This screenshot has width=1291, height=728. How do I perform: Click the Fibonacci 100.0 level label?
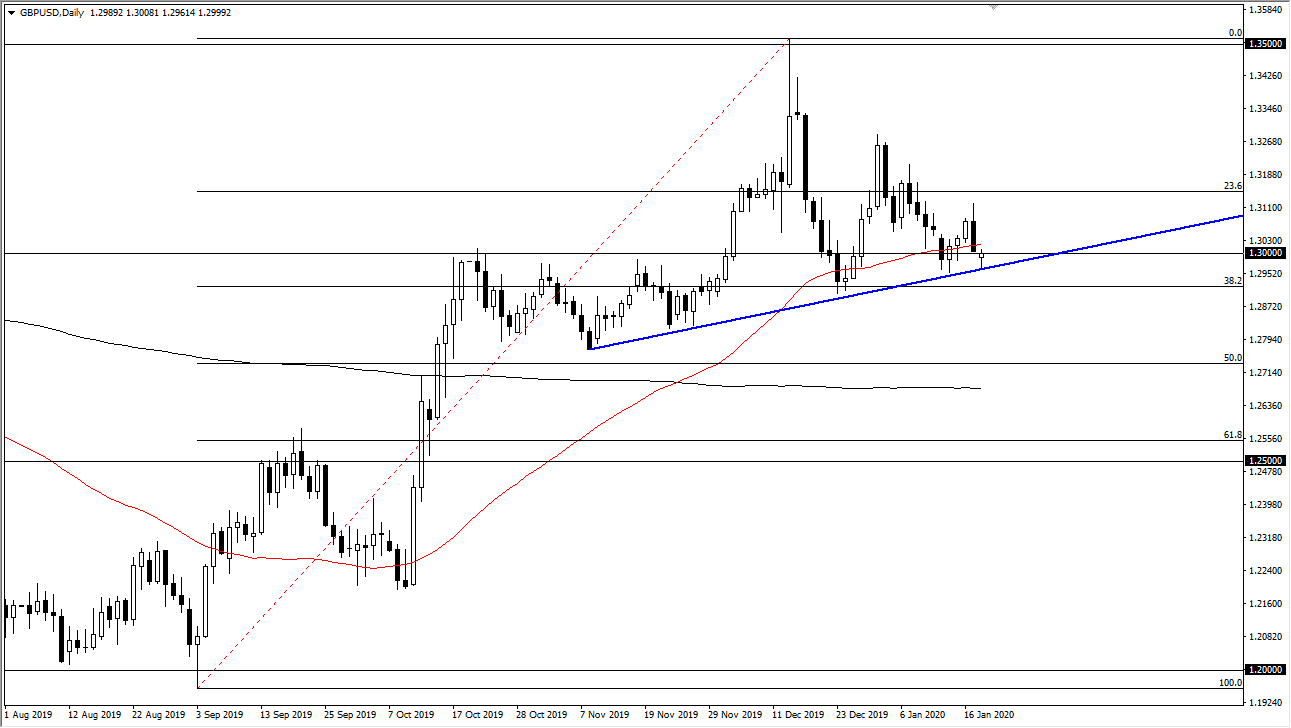click(1230, 682)
